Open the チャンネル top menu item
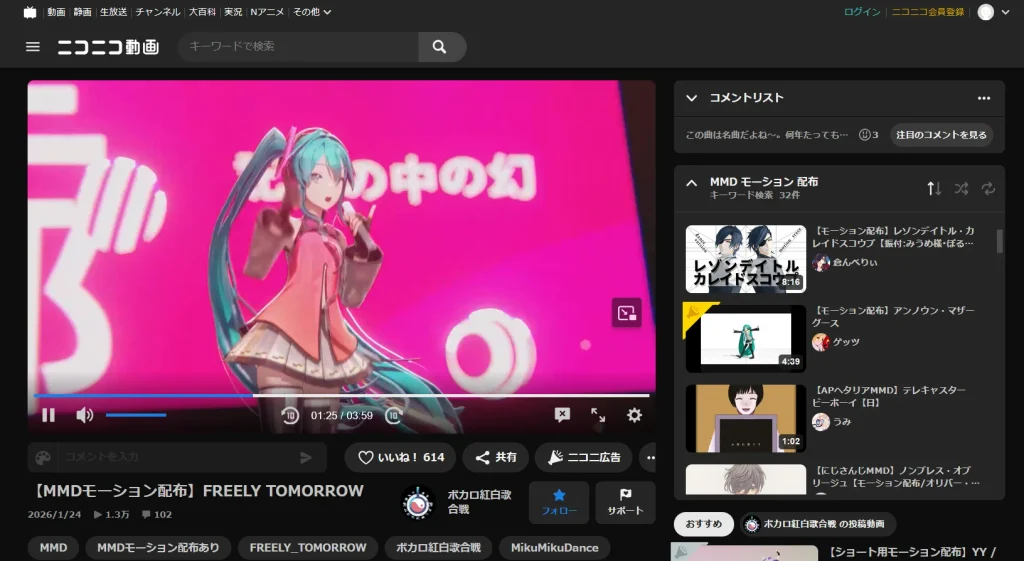Viewport: 1024px width, 561px height. pos(157,12)
